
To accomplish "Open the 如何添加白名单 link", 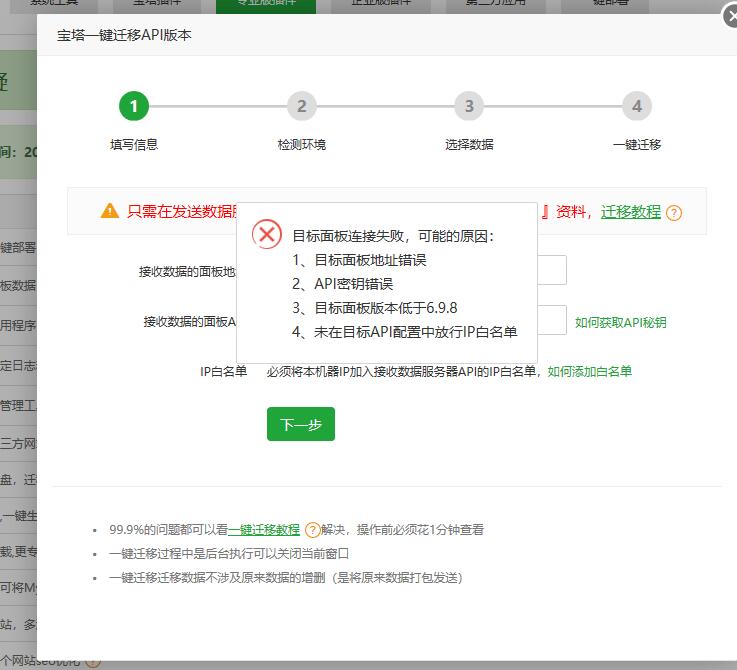I will click(589, 371).
